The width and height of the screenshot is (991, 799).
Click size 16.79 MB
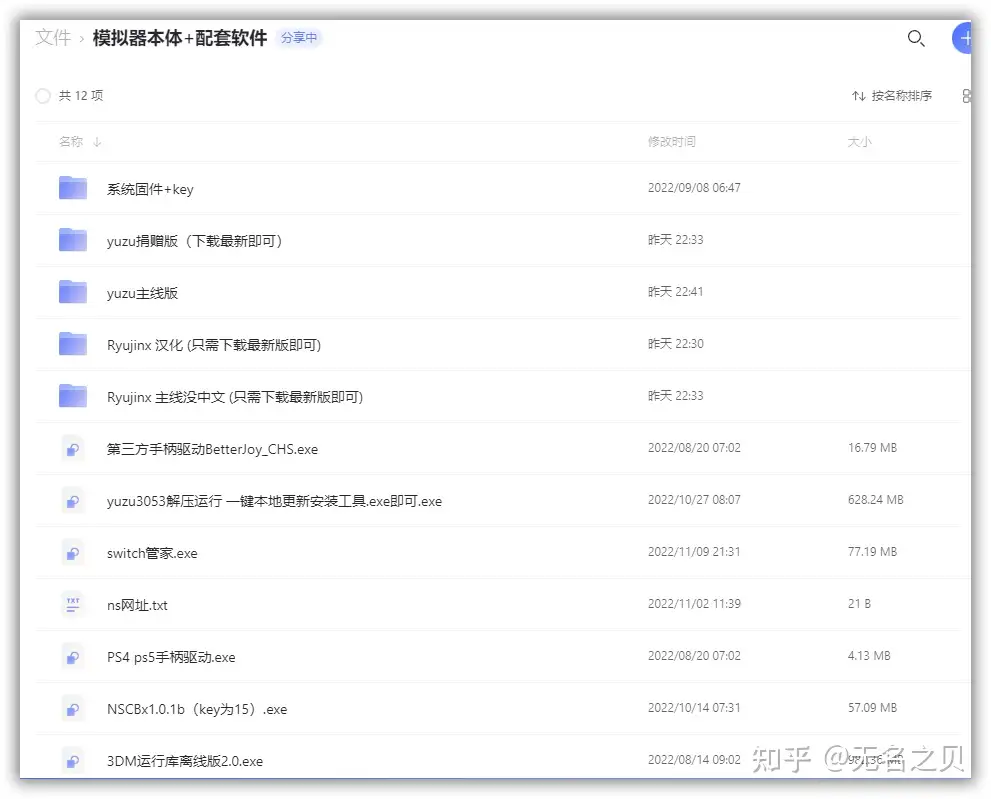tap(872, 448)
